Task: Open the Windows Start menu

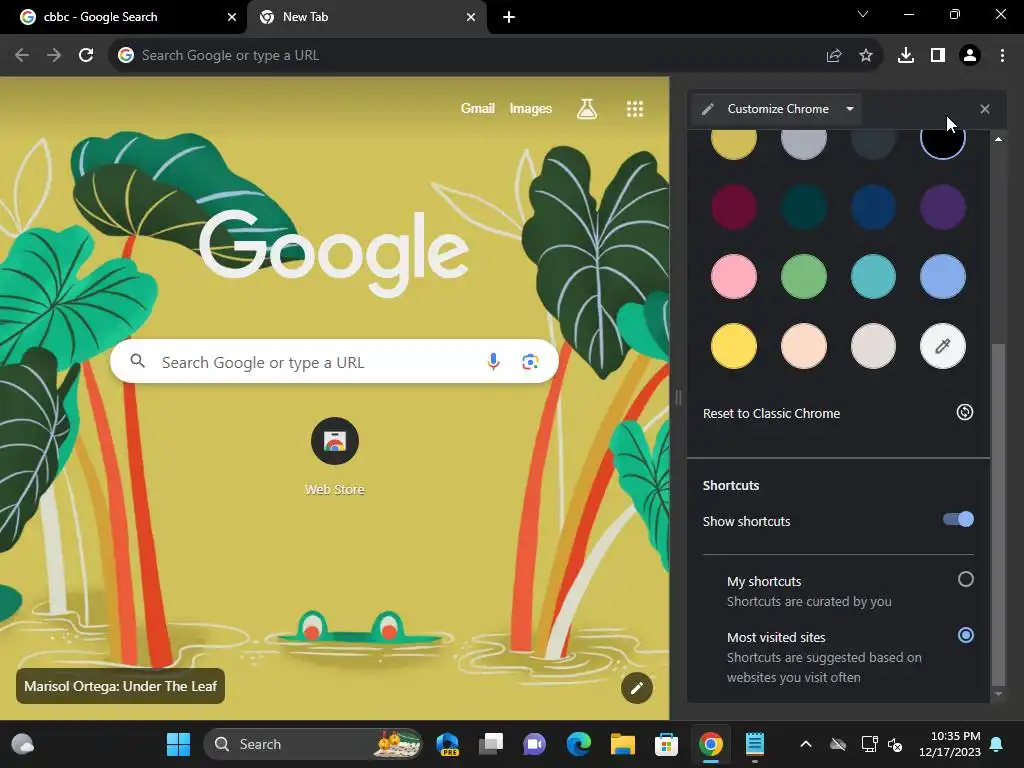Action: (178, 744)
